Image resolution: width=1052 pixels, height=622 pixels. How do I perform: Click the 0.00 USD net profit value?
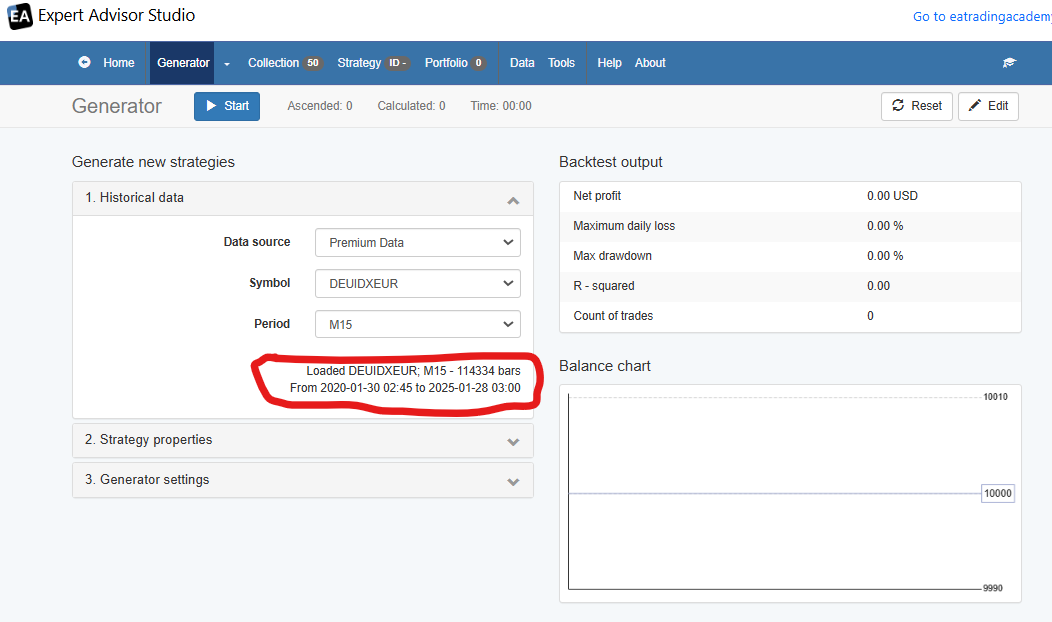click(x=892, y=196)
